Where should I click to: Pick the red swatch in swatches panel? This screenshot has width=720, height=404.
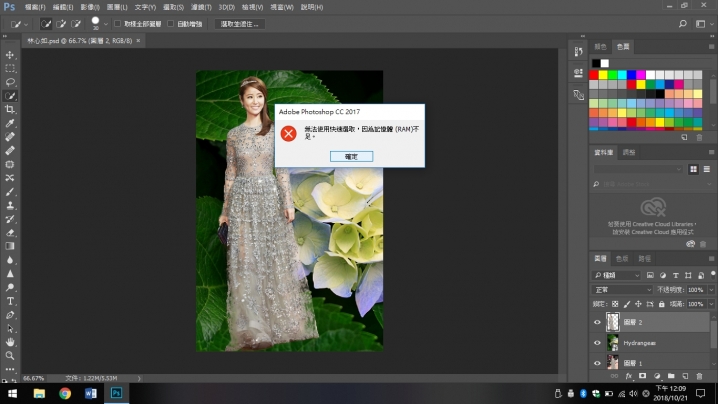595,74
